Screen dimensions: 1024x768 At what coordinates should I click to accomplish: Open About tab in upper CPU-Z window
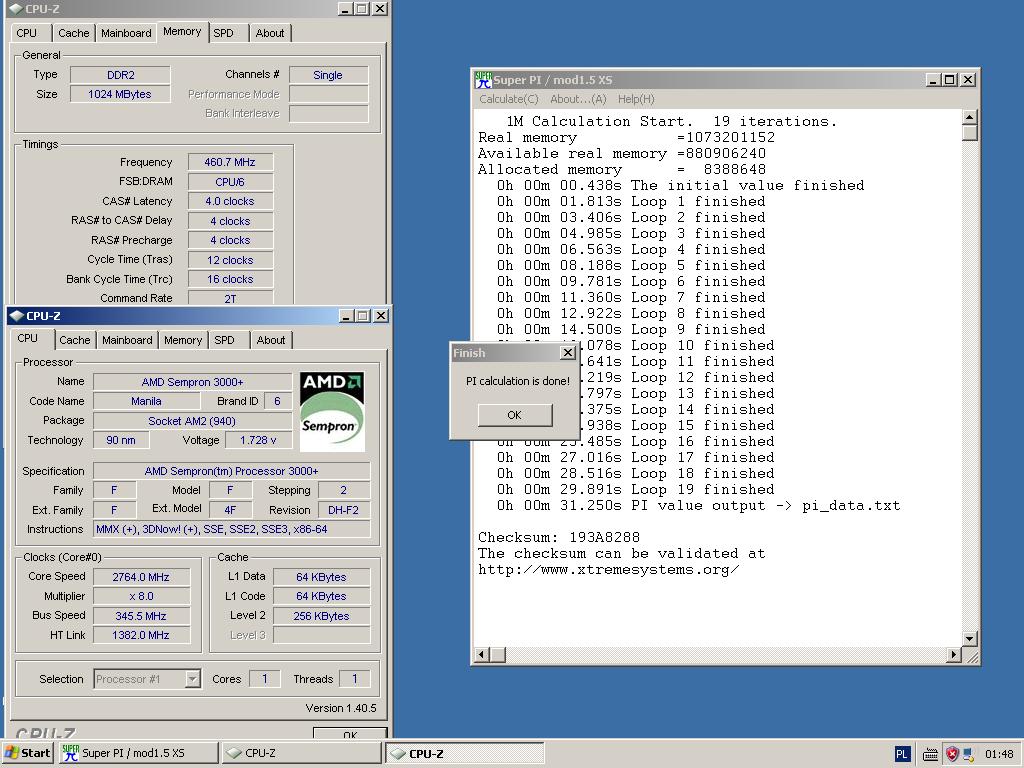point(270,33)
